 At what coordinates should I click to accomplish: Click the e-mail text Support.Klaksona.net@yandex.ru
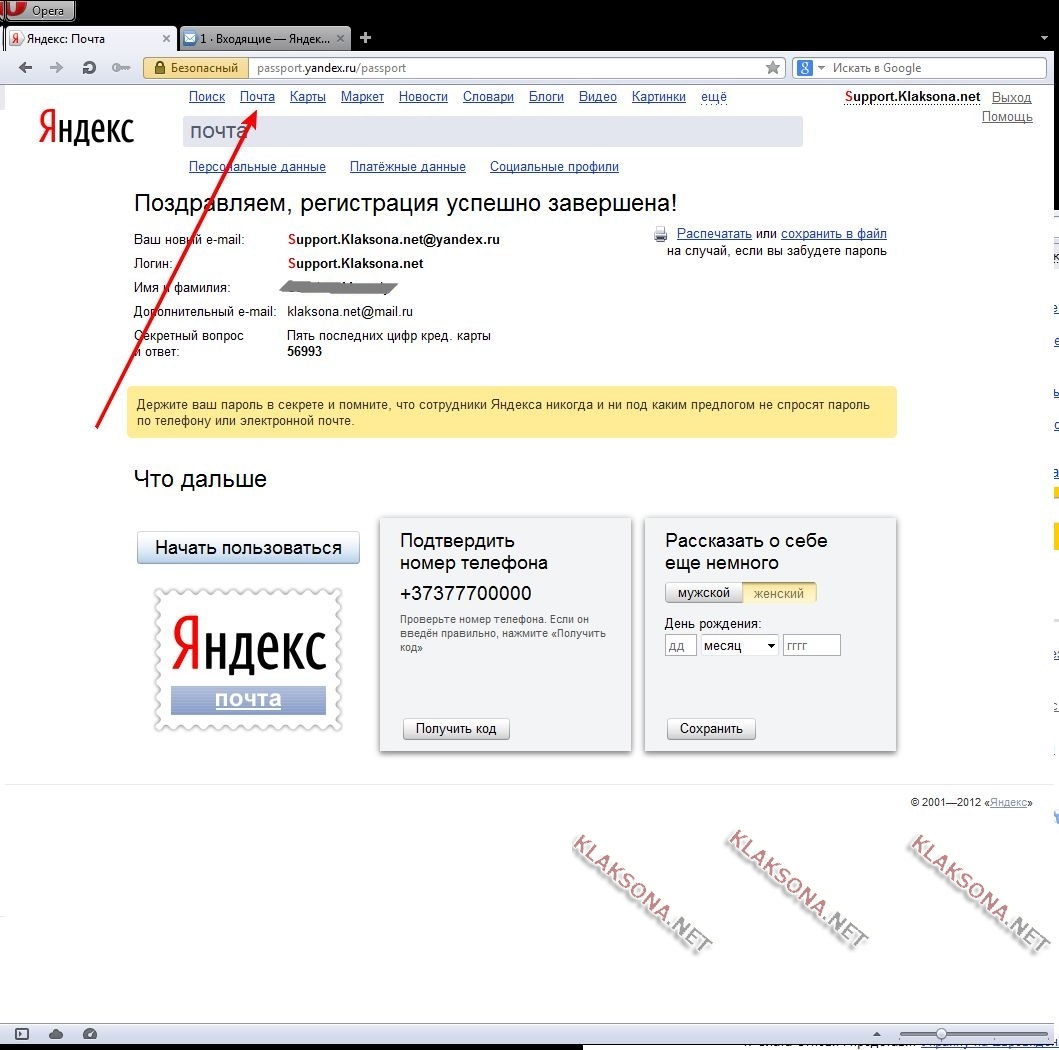coord(394,239)
